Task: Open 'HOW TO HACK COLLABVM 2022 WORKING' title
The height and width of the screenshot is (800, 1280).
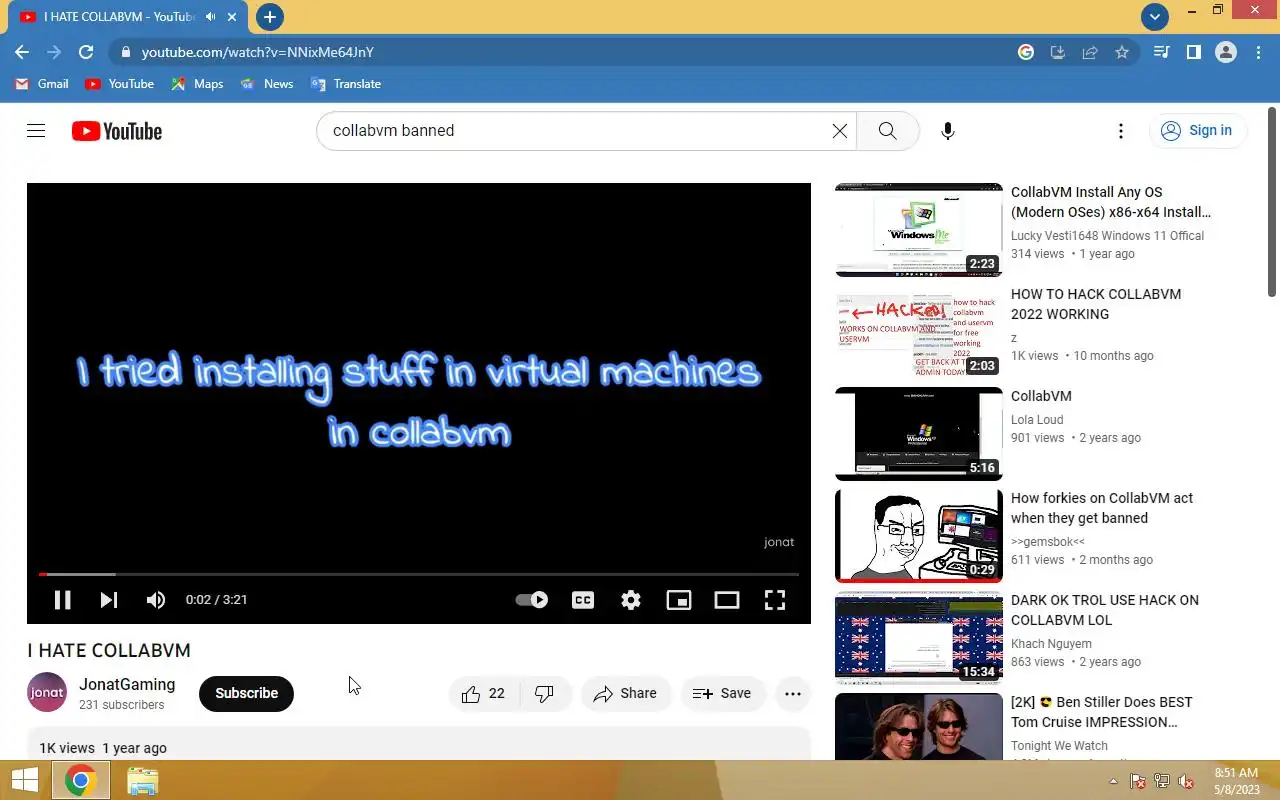Action: click(1096, 304)
